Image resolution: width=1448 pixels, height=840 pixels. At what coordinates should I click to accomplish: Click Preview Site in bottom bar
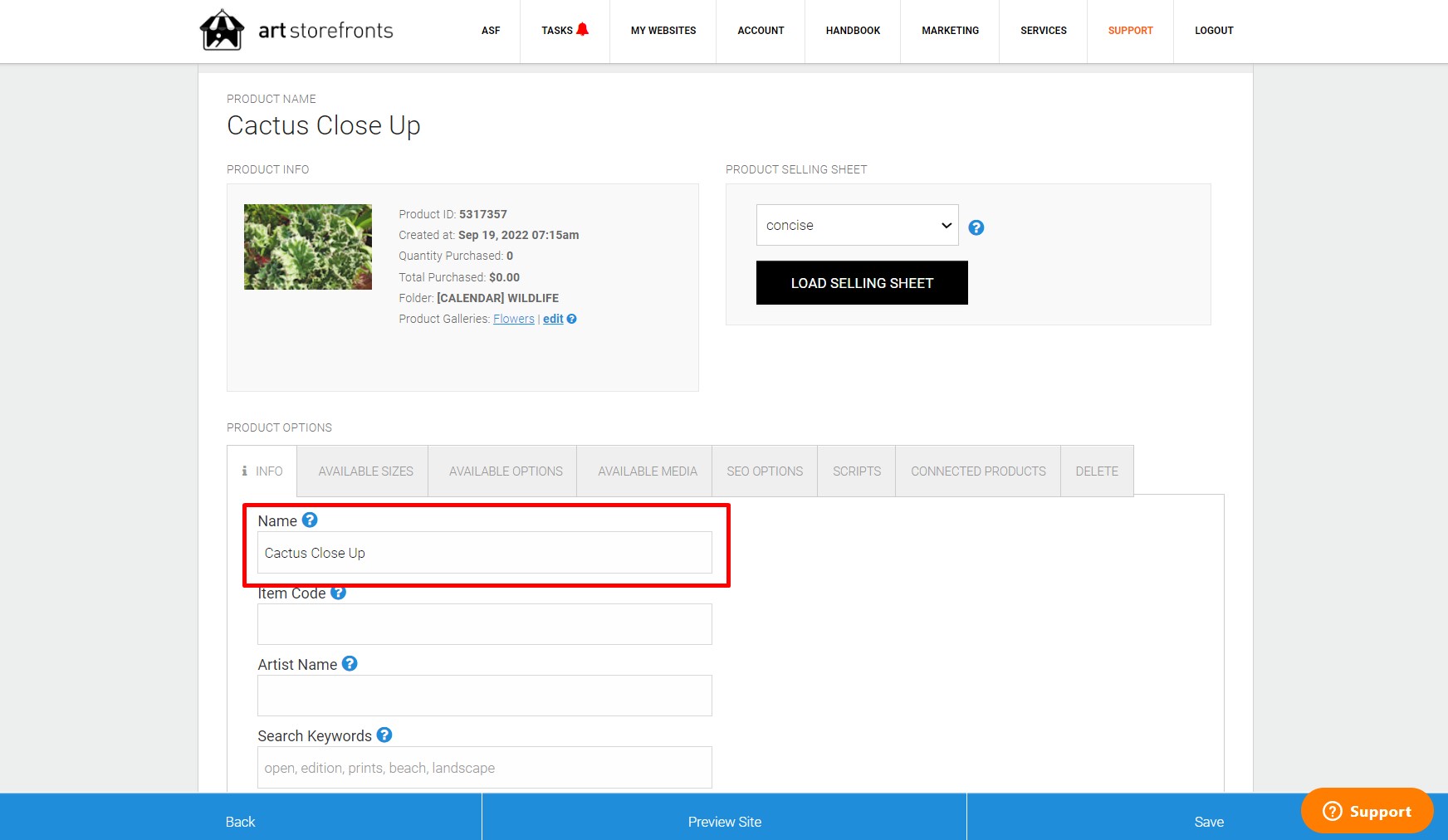(724, 817)
